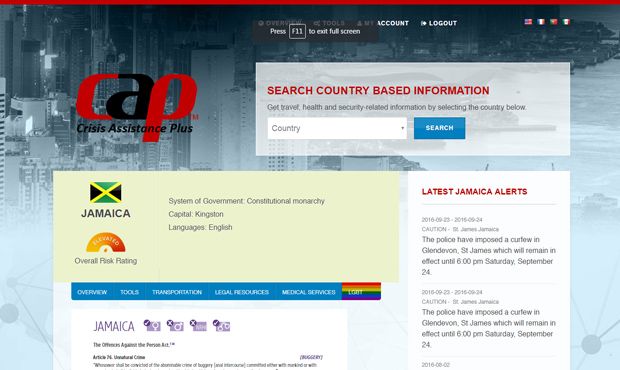Click the female symbol LGBT status icon
The image size is (620, 370).
click(x=152, y=325)
